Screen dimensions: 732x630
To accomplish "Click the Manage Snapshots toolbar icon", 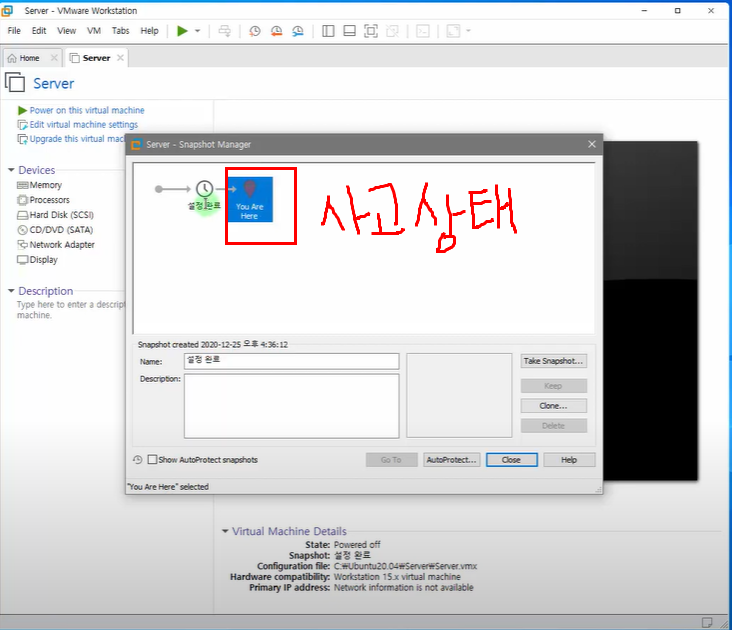I will [x=297, y=31].
